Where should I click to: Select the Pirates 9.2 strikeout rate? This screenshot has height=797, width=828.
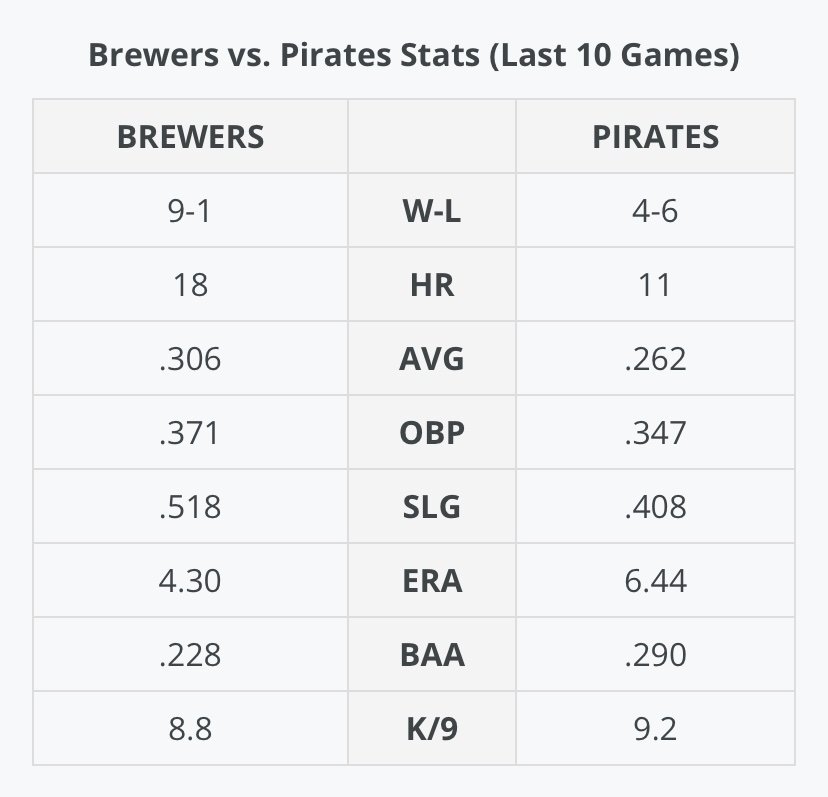pos(655,728)
